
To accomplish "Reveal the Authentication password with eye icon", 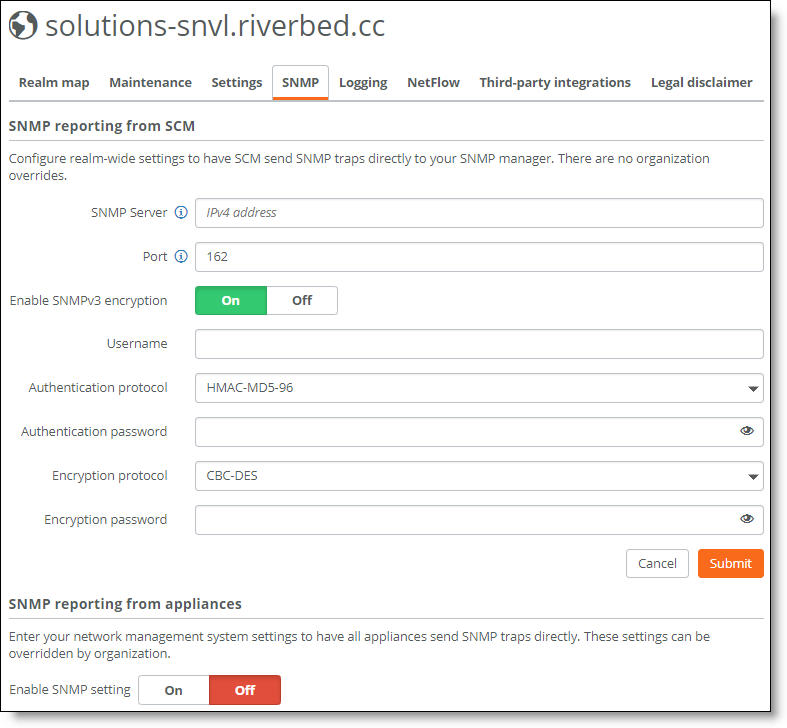I will coord(747,431).
